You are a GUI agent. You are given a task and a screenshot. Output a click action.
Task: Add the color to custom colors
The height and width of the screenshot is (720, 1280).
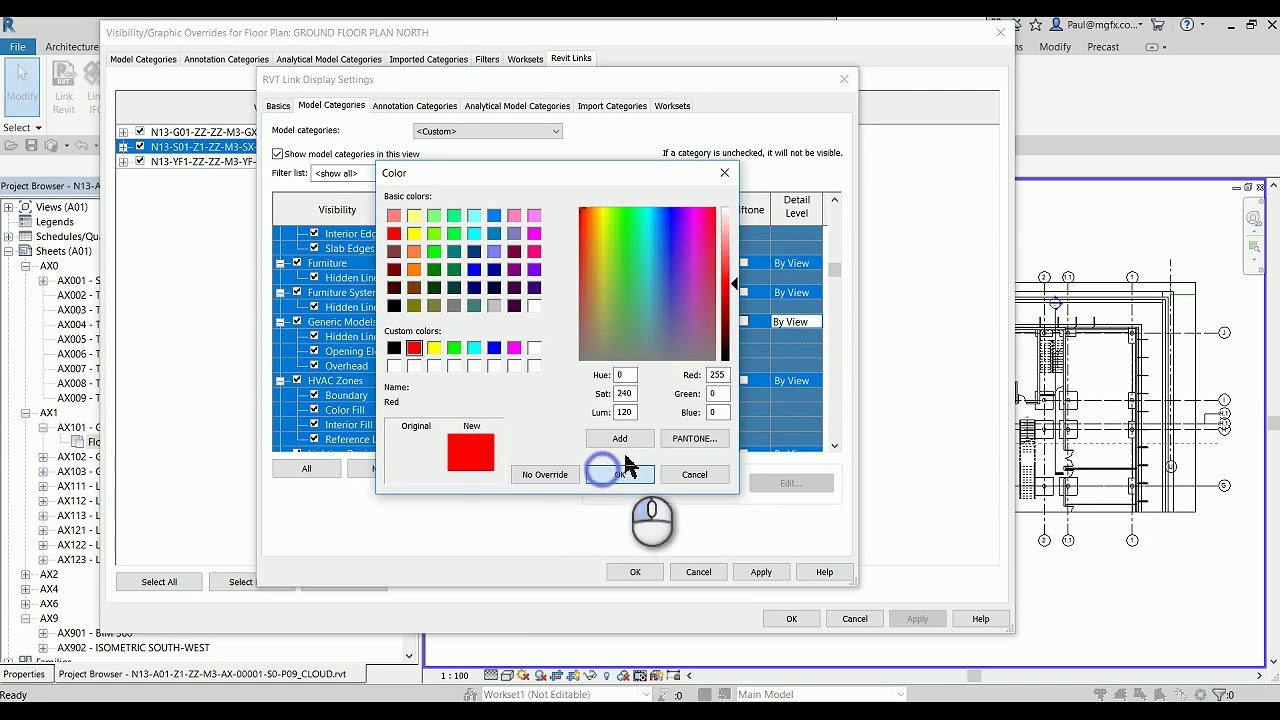pyautogui.click(x=619, y=439)
